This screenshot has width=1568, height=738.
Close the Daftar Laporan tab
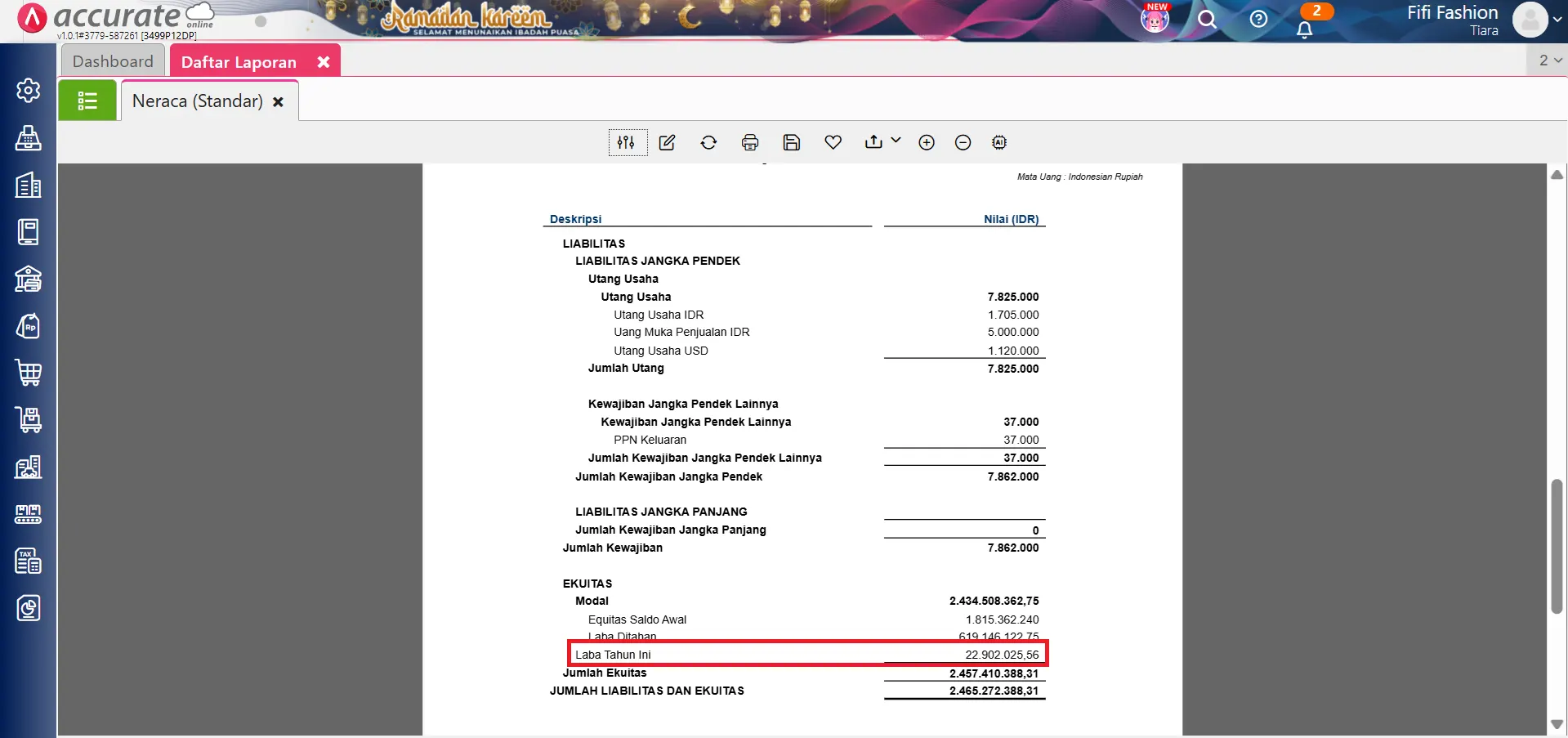pyautogui.click(x=324, y=62)
